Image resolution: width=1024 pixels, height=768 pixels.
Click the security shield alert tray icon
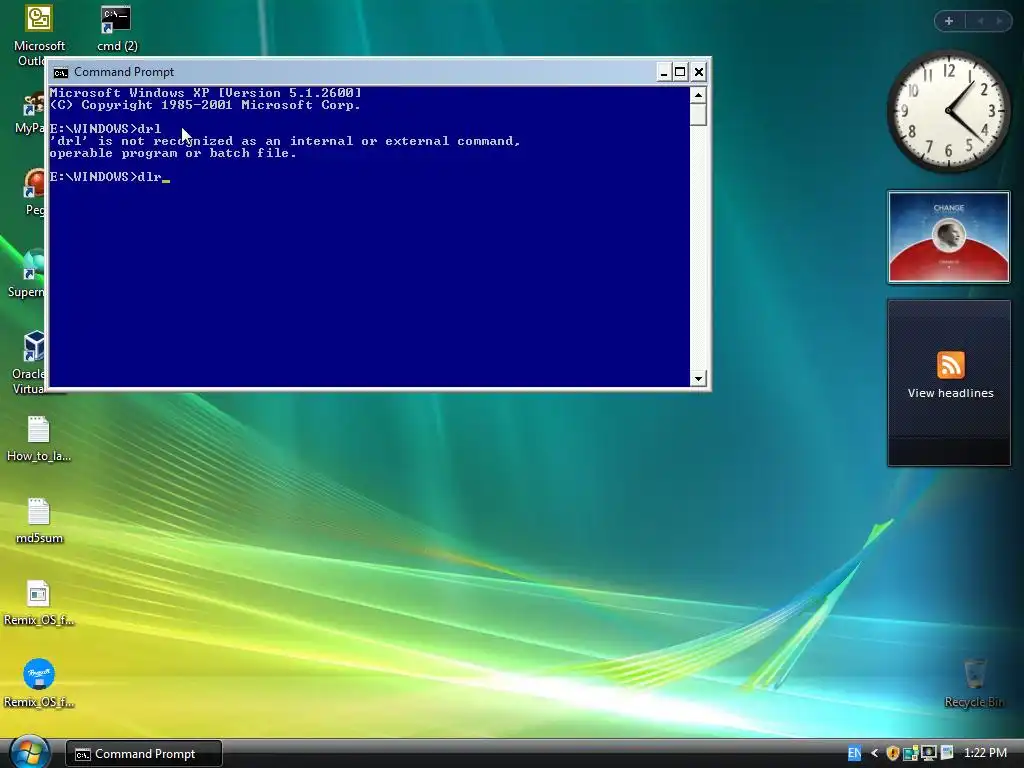pos(893,753)
